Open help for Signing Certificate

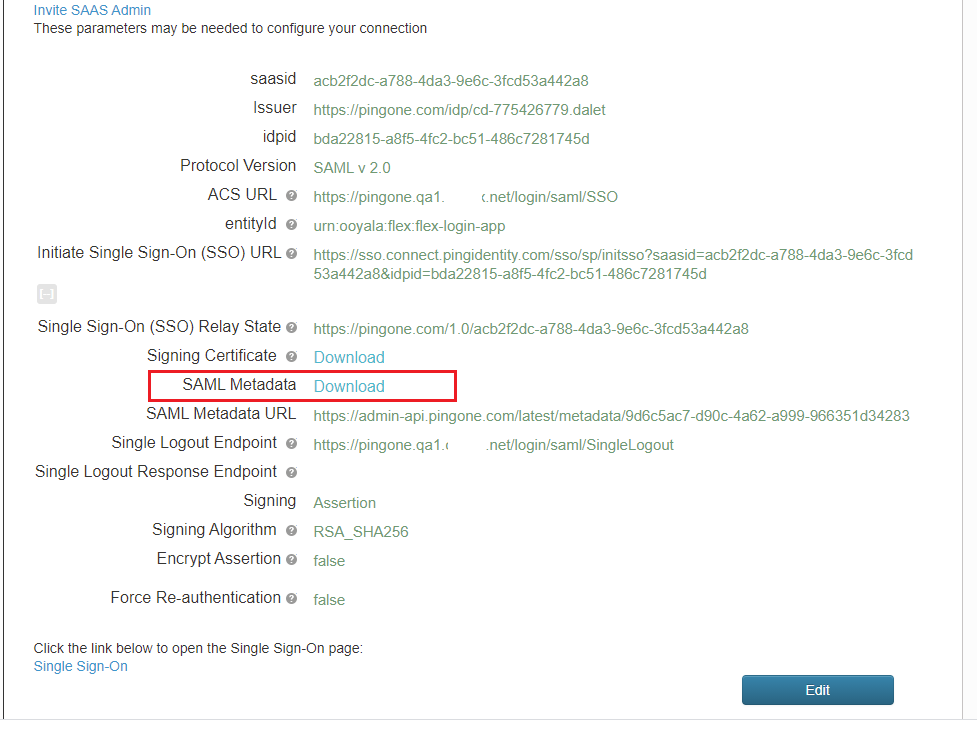click(x=293, y=356)
